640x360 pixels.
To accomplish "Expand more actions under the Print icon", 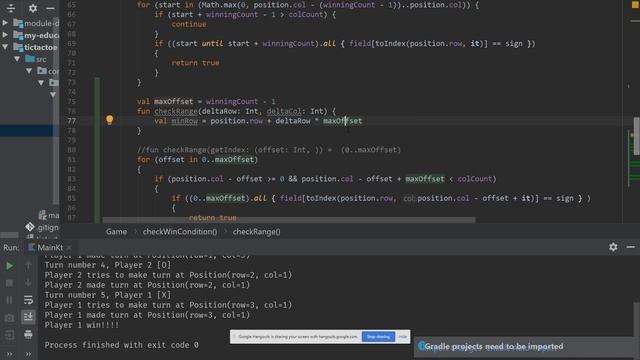I will coord(28,354).
